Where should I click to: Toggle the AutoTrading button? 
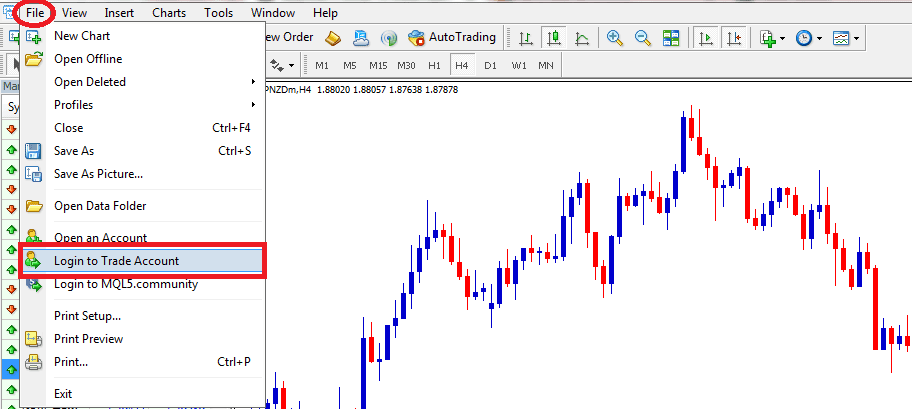pyautogui.click(x=451, y=38)
